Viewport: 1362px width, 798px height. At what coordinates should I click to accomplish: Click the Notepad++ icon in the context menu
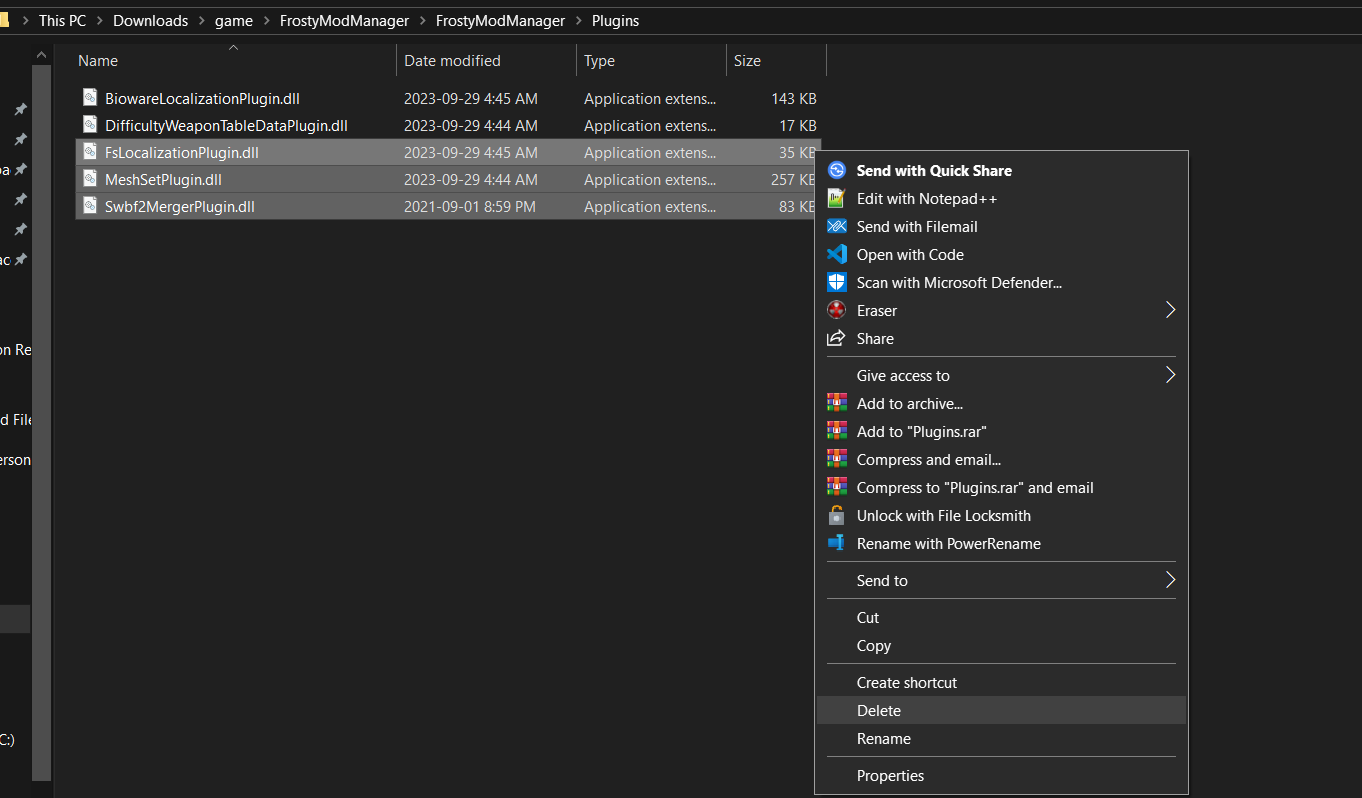[837, 198]
